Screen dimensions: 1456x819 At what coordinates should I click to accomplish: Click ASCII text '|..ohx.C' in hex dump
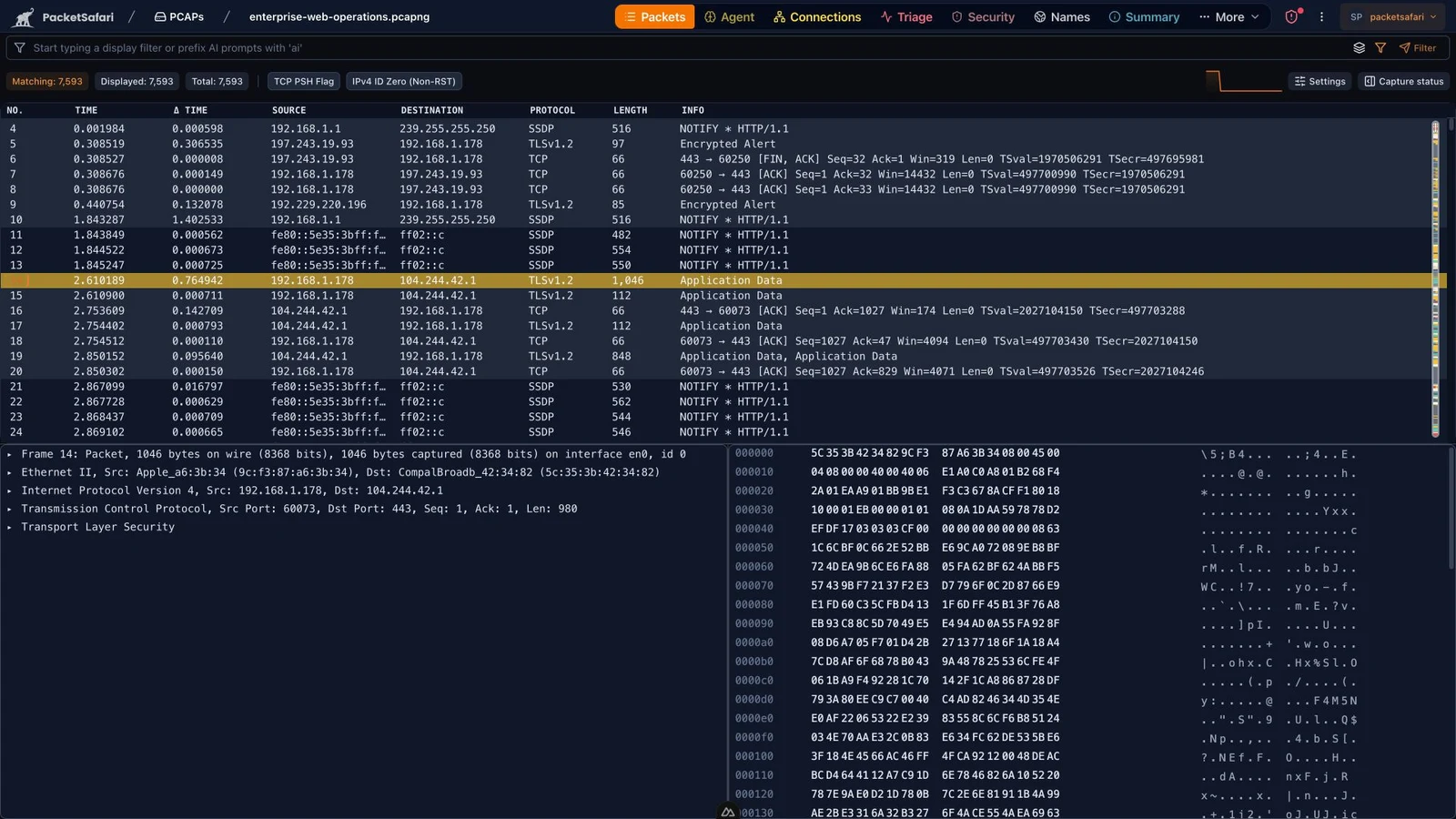point(1237,662)
